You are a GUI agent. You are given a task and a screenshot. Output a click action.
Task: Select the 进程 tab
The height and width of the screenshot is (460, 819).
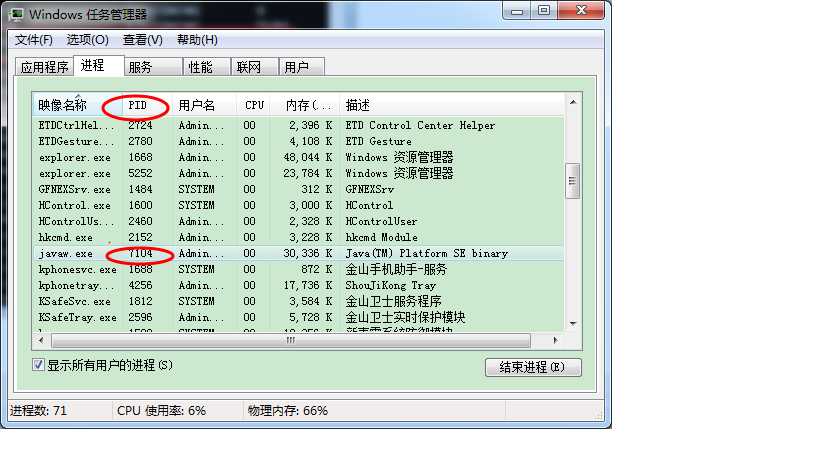pyautogui.click(x=99, y=65)
